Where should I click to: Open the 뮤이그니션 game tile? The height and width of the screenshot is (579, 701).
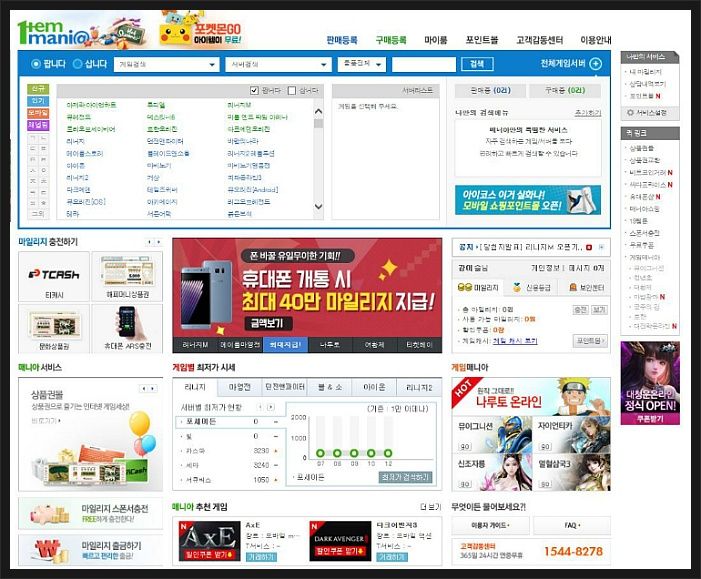(492, 435)
